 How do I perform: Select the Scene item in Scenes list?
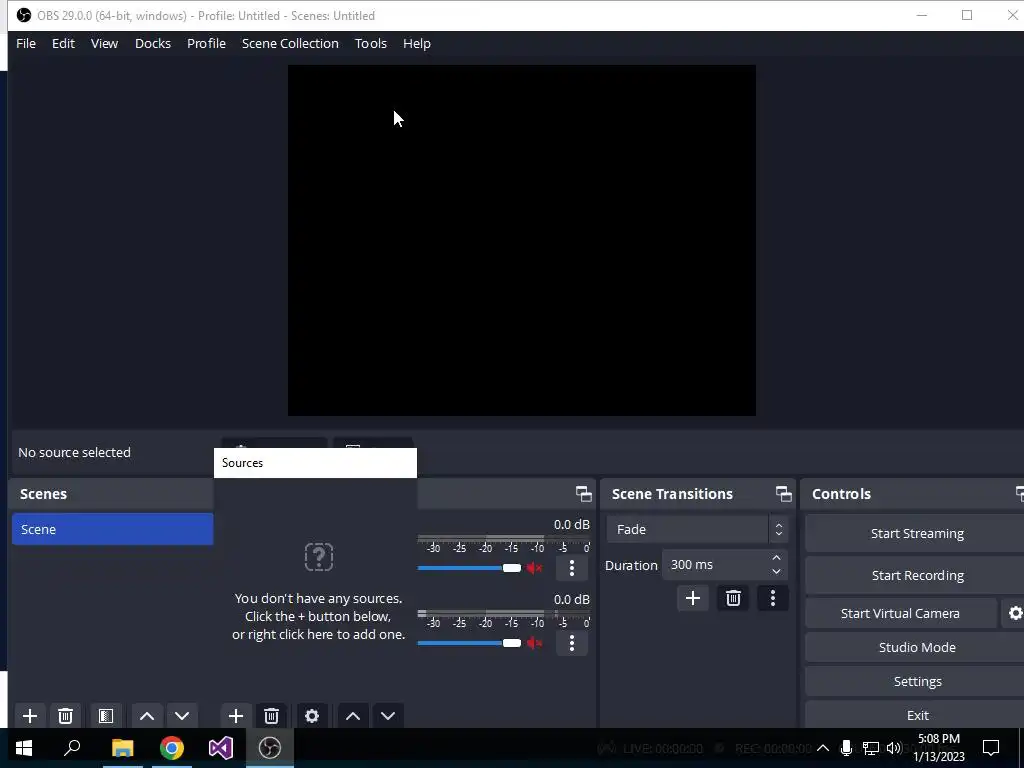tap(112, 529)
